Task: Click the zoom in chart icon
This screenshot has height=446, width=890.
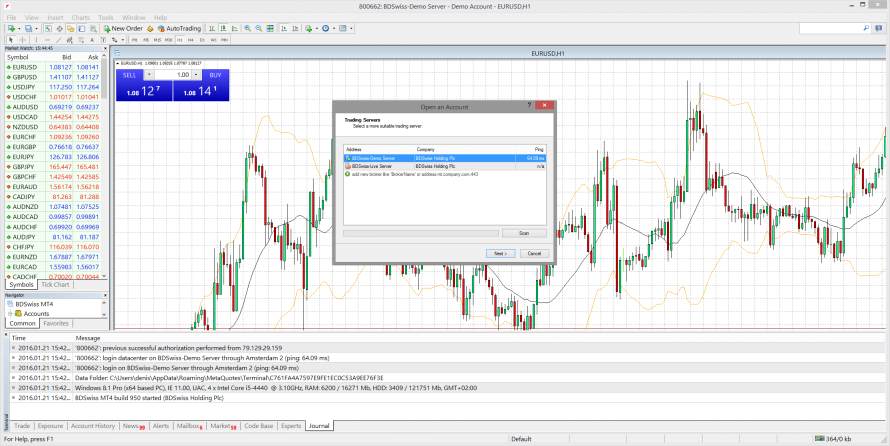Action: [247, 28]
